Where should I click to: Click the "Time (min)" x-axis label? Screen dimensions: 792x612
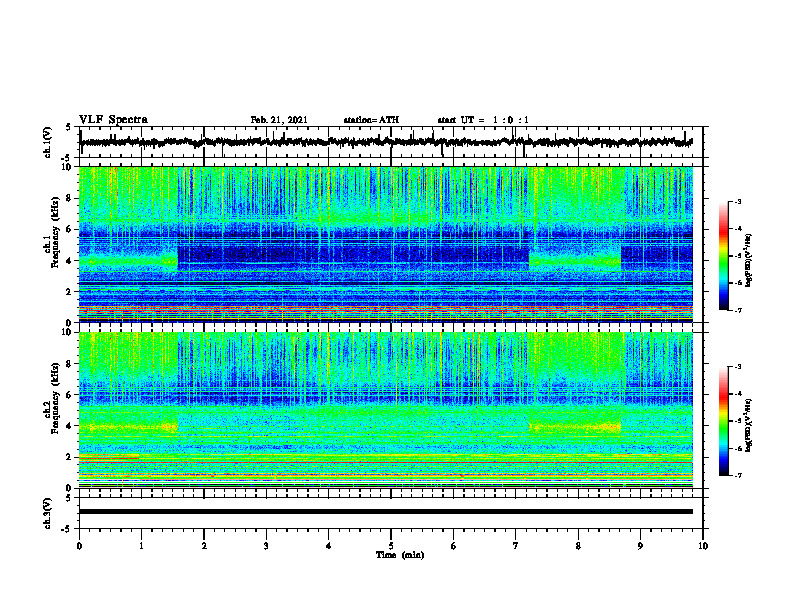pos(400,555)
